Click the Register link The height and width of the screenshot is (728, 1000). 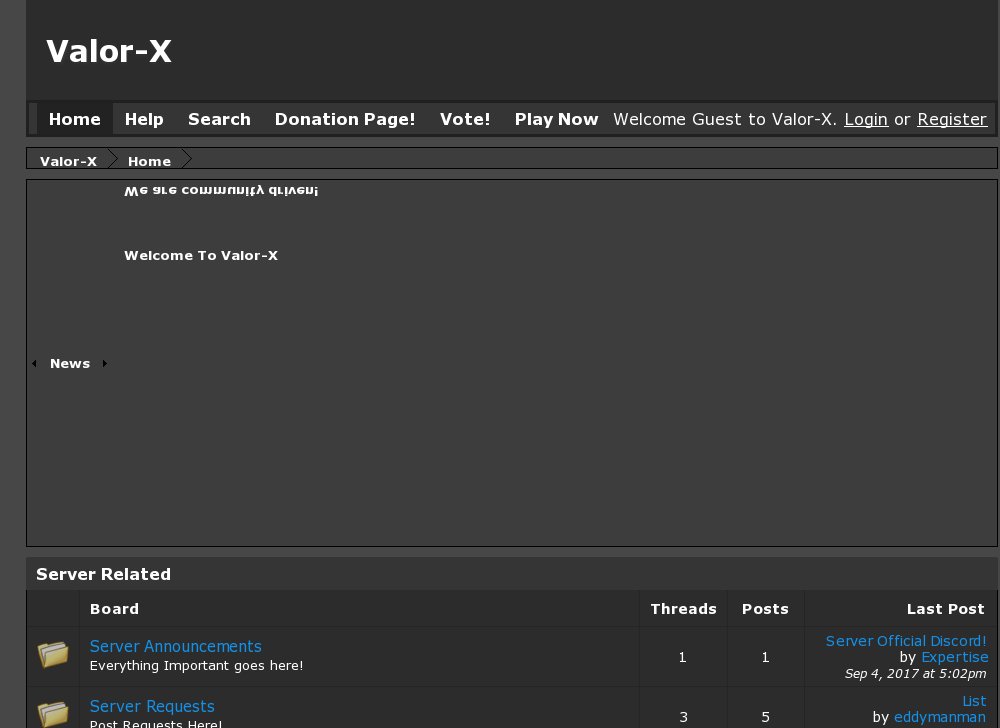(952, 119)
